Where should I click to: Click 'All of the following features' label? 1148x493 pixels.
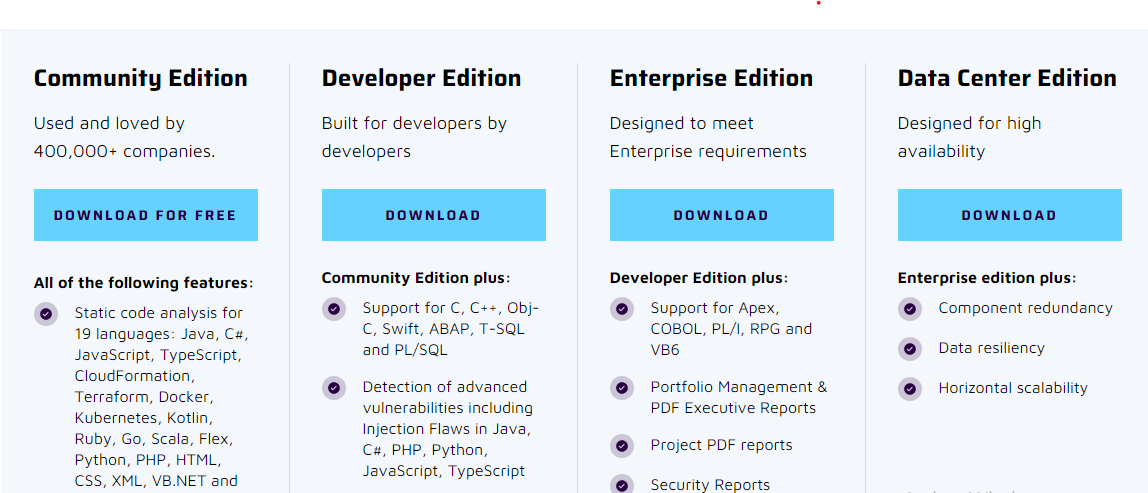144,283
